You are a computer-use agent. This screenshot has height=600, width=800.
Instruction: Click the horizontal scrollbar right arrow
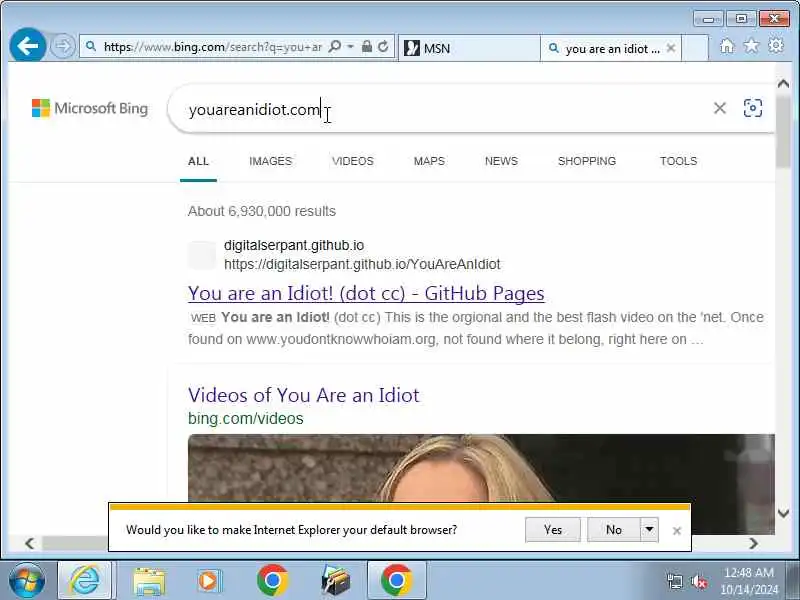click(754, 543)
